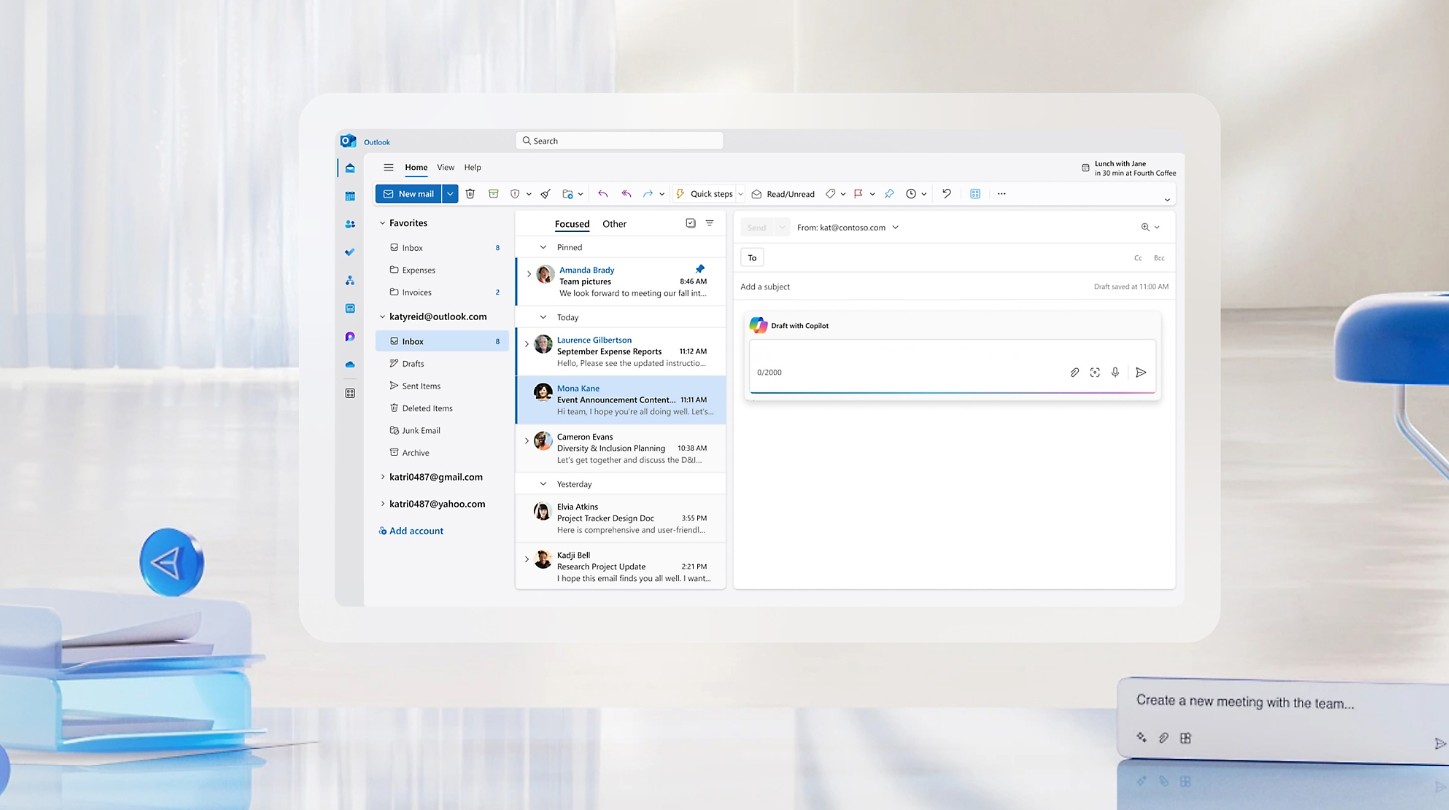Click the Delete trash icon in toolbar
Image resolution: width=1449 pixels, height=810 pixels.
(470, 194)
